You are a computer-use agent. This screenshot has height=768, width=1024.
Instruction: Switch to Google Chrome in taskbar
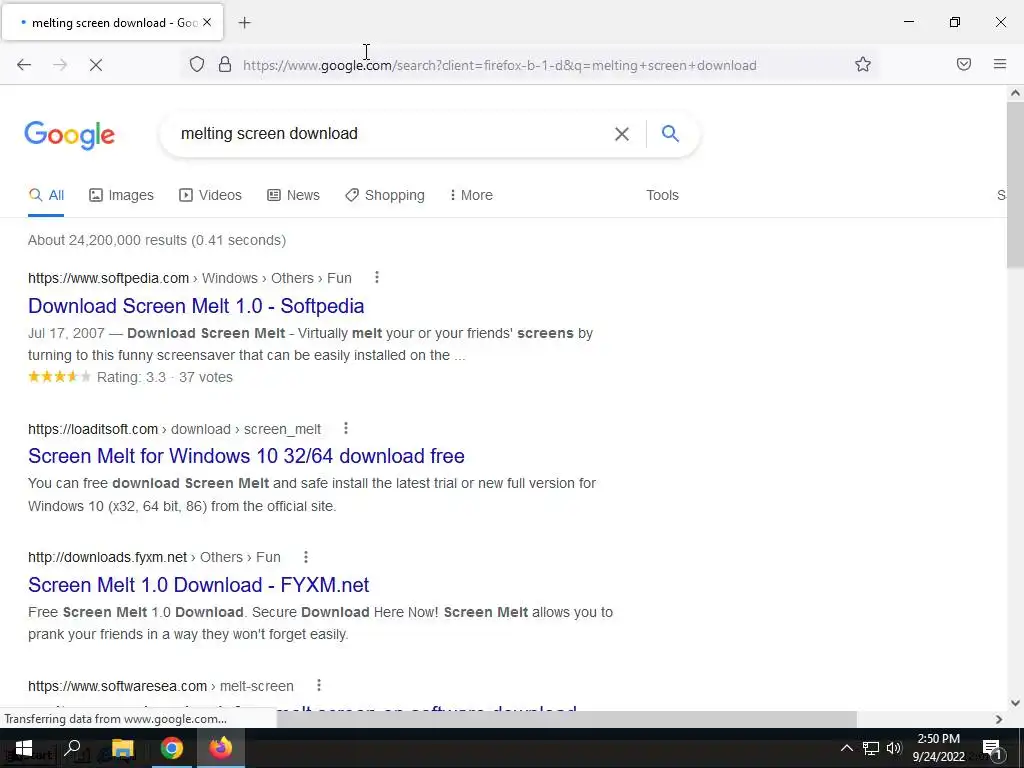(x=172, y=748)
